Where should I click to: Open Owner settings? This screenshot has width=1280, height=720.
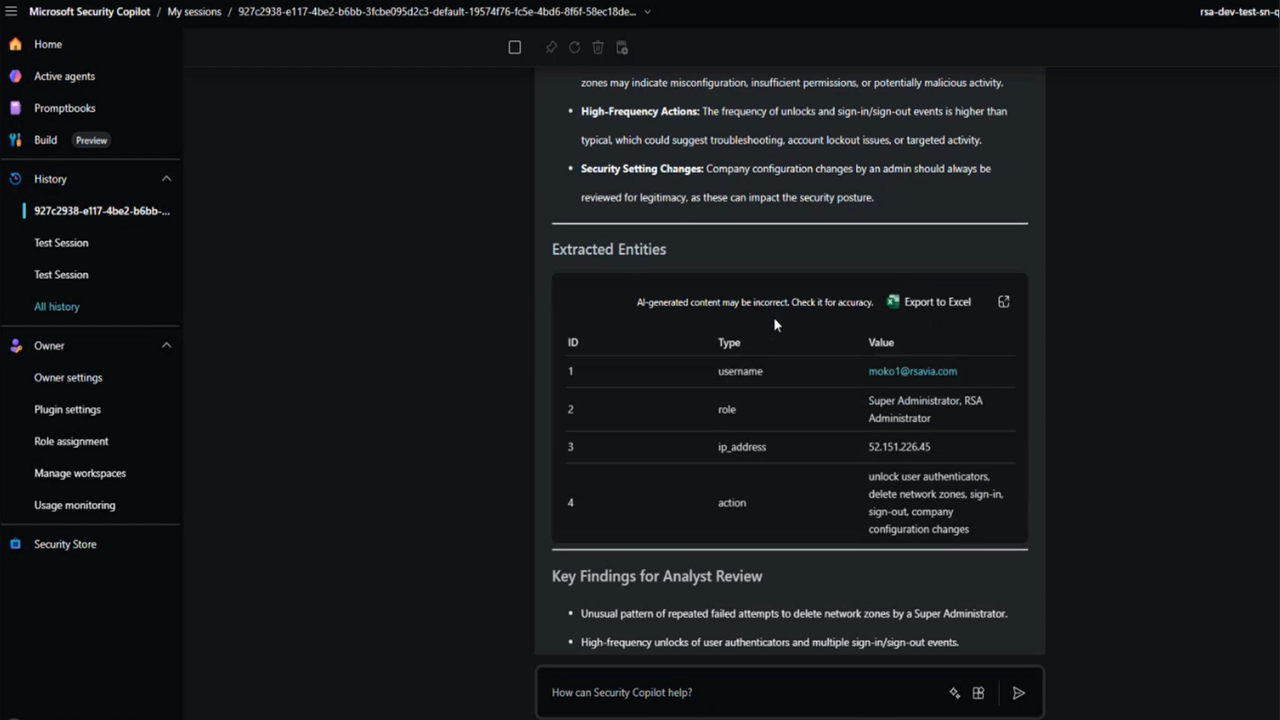click(68, 378)
